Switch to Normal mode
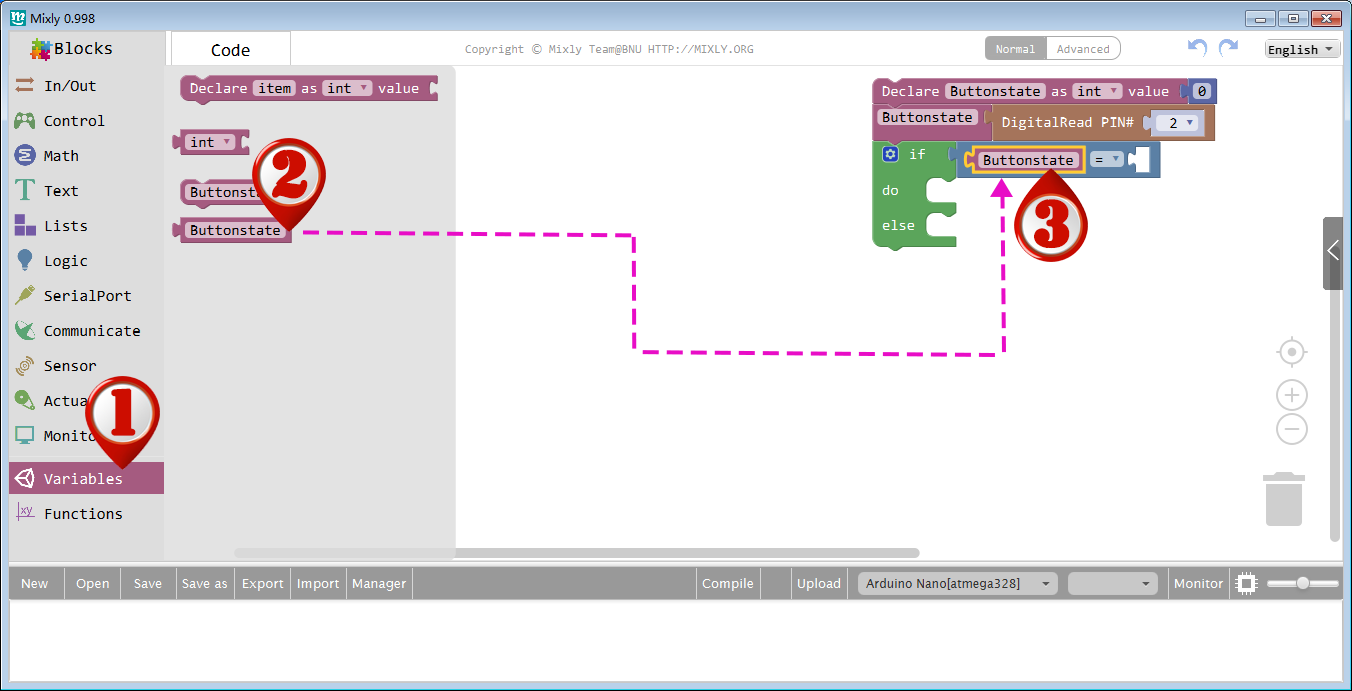The image size is (1352, 691). [1015, 49]
